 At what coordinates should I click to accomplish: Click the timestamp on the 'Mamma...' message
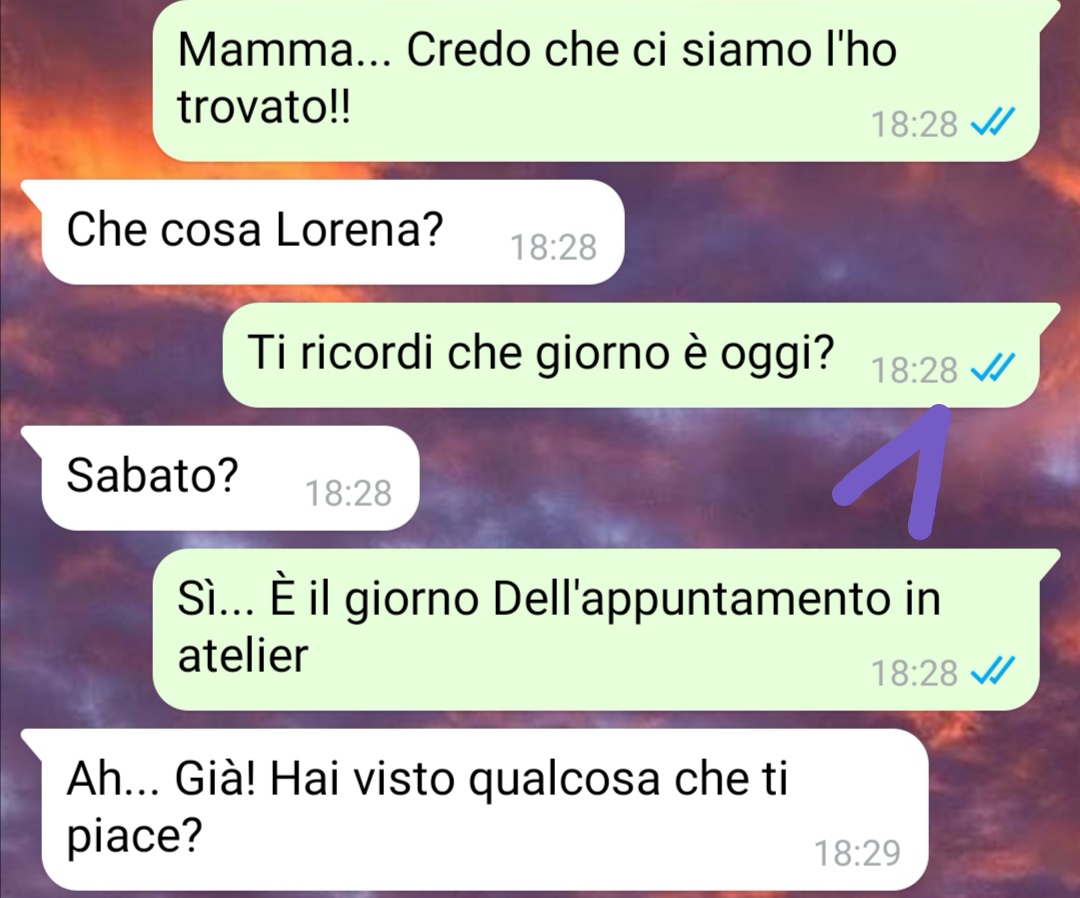914,124
